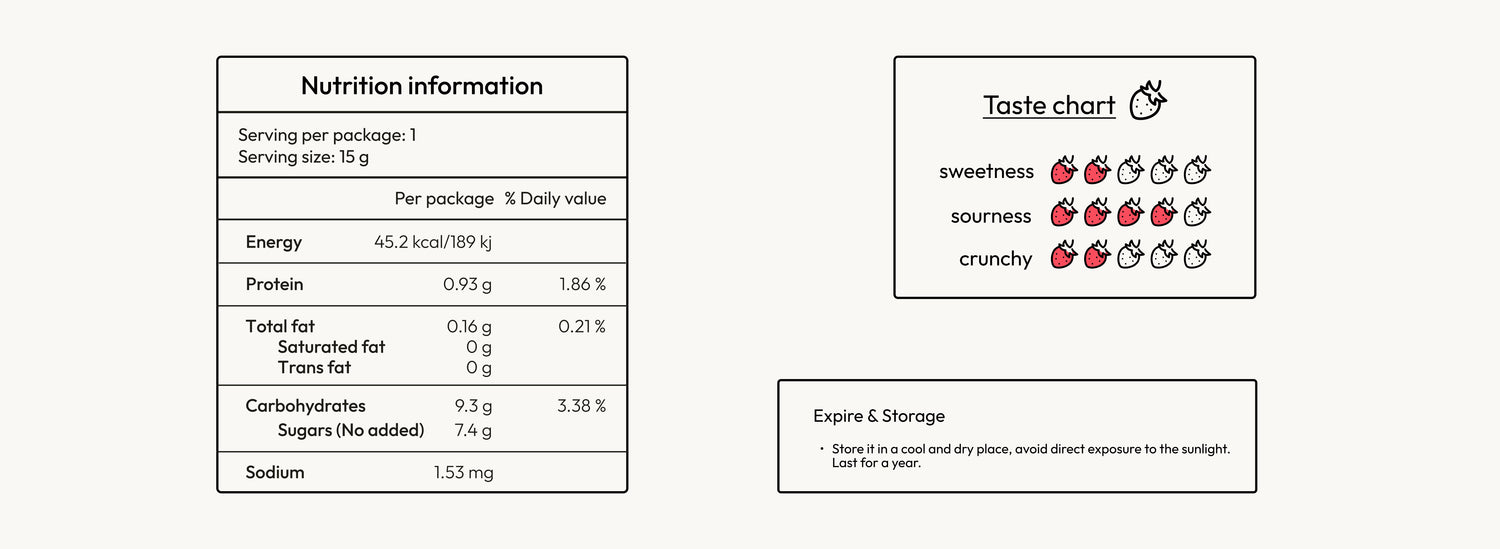Click the Taste chart heading
The width and height of the screenshot is (1500, 549).
coord(1049,105)
